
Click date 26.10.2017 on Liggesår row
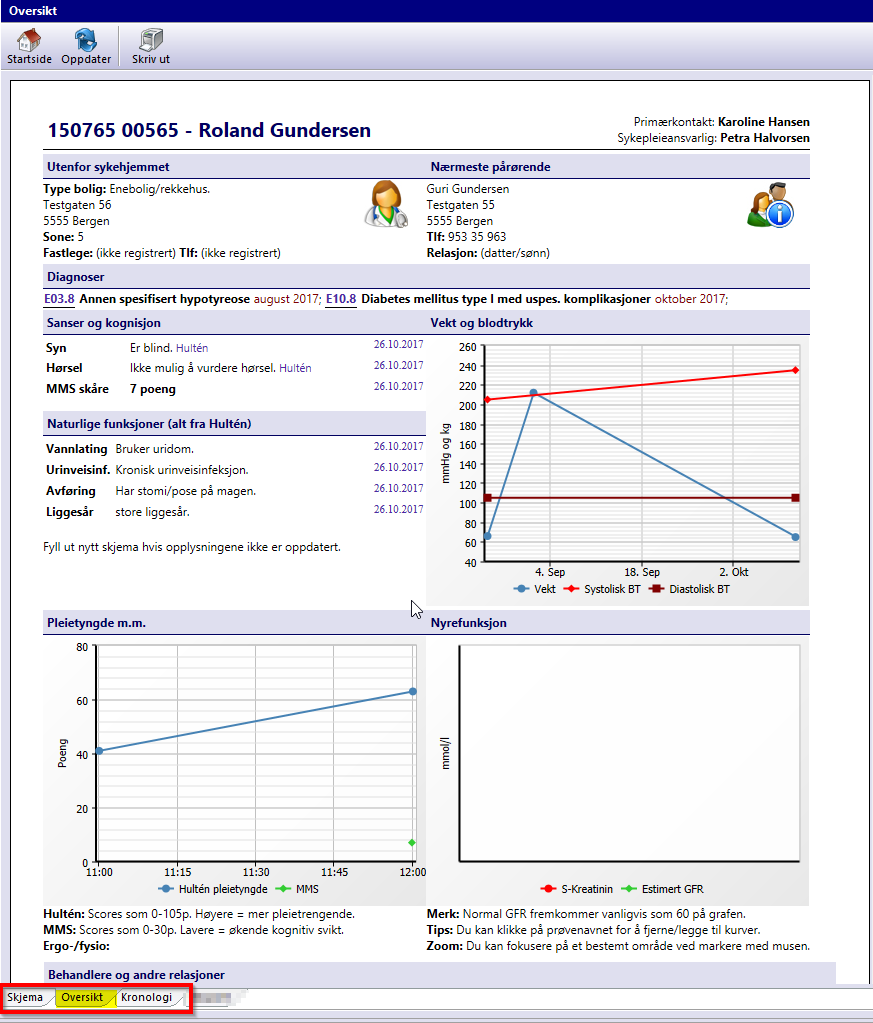tap(398, 509)
